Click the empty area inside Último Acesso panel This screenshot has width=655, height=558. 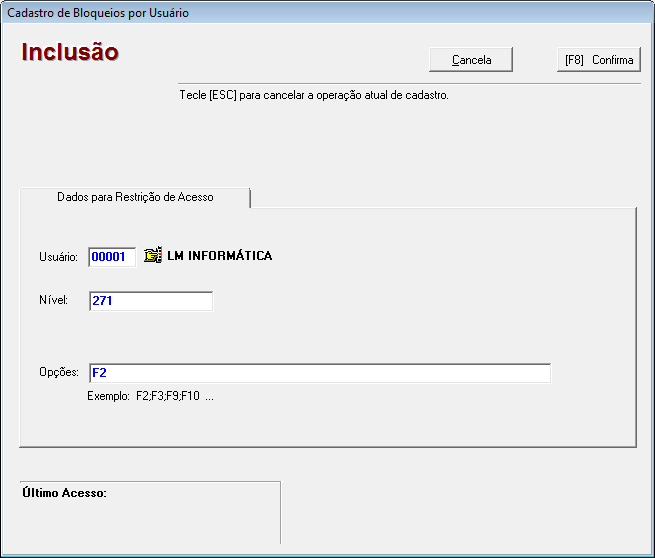150,520
